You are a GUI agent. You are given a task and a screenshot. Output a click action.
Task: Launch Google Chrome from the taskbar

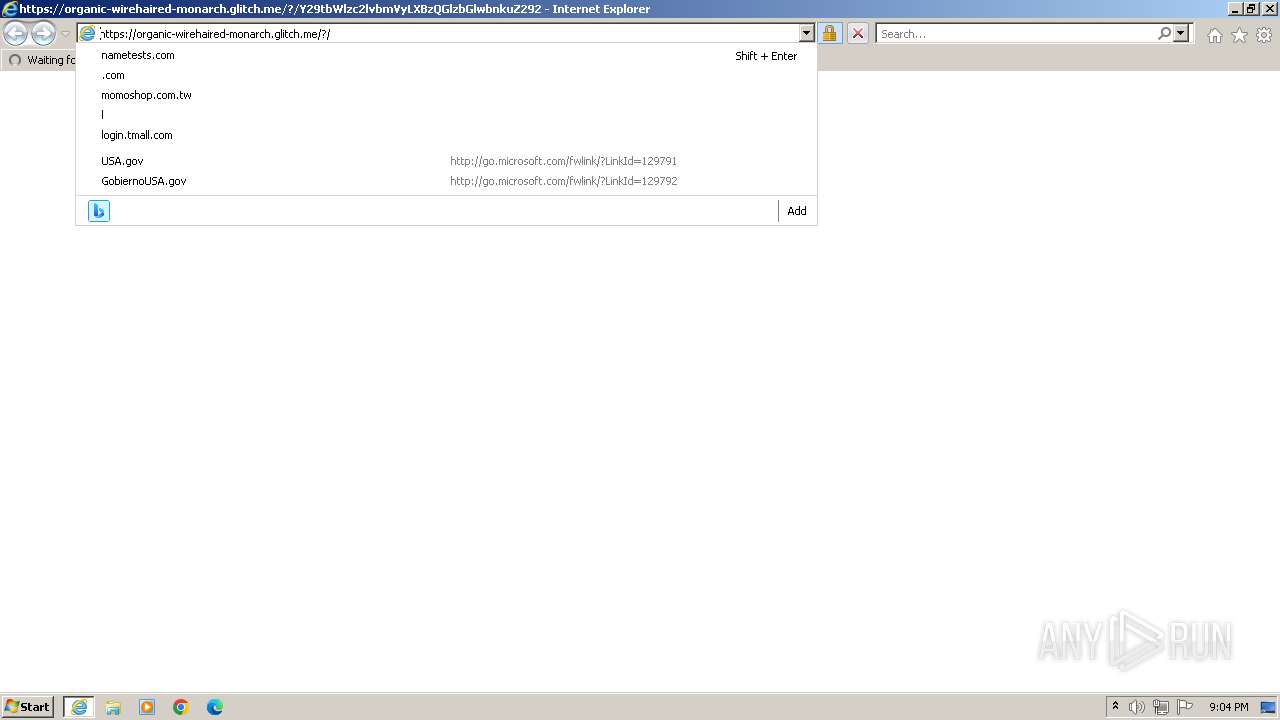181,707
